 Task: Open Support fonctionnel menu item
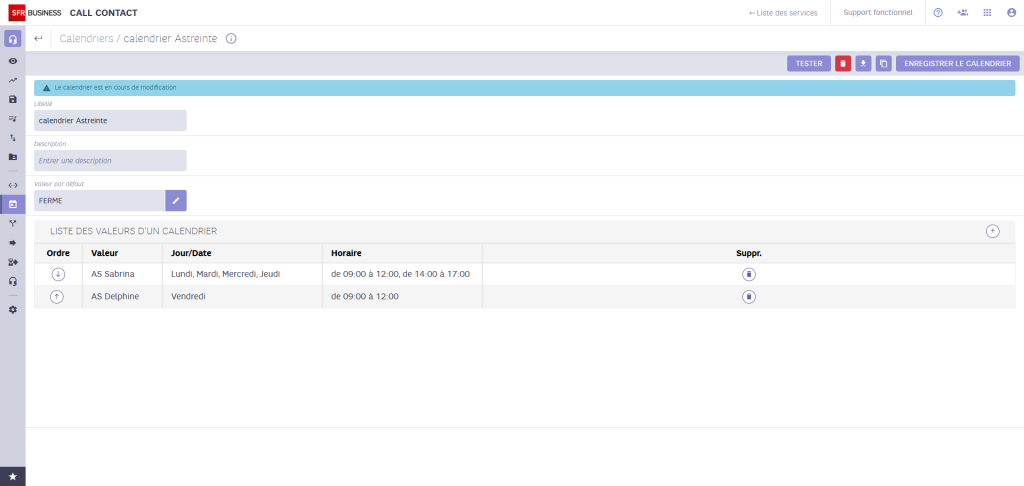tap(877, 13)
